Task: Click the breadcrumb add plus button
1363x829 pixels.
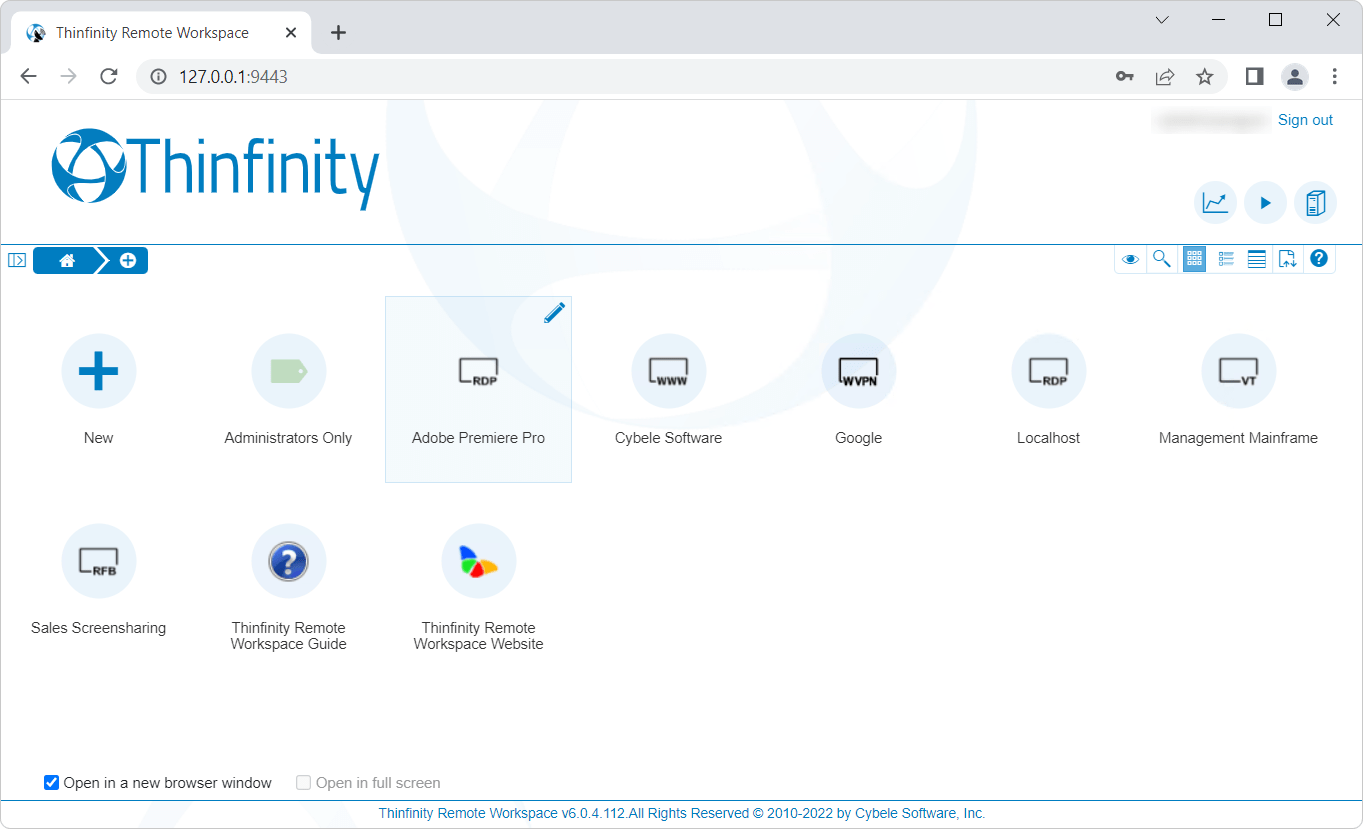Action: click(x=128, y=260)
